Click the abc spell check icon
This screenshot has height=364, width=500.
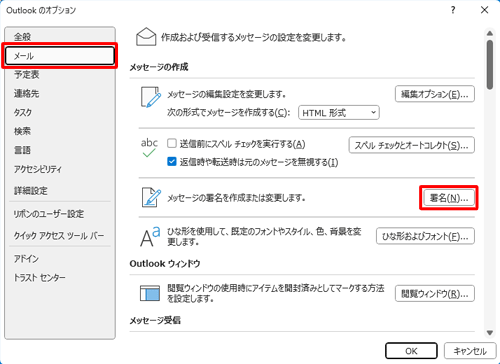[149, 148]
